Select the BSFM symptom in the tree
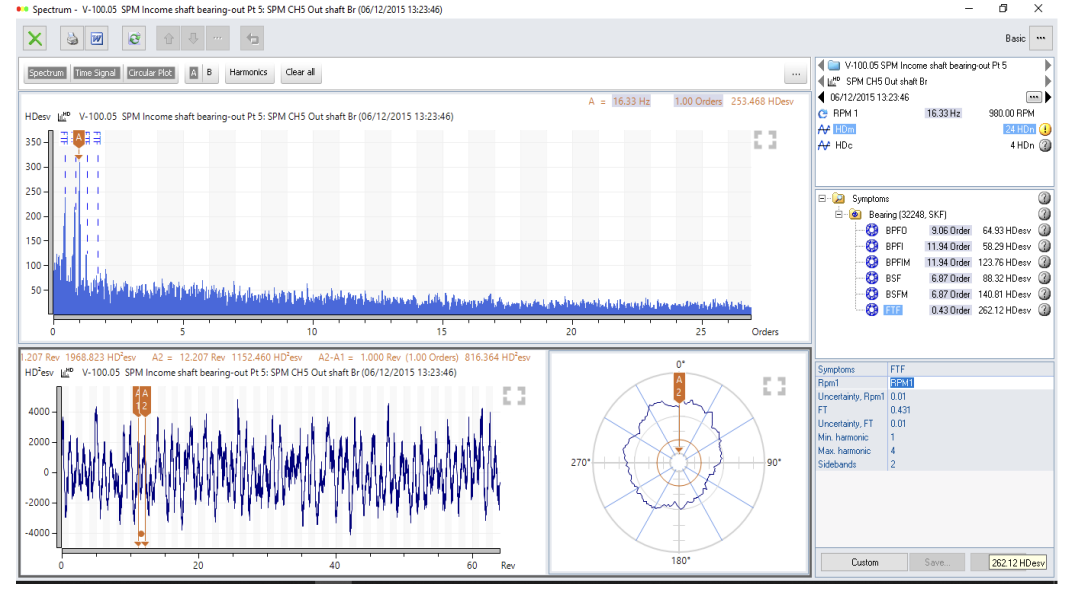Screen dimensions: 1068x600 click(x=896, y=294)
